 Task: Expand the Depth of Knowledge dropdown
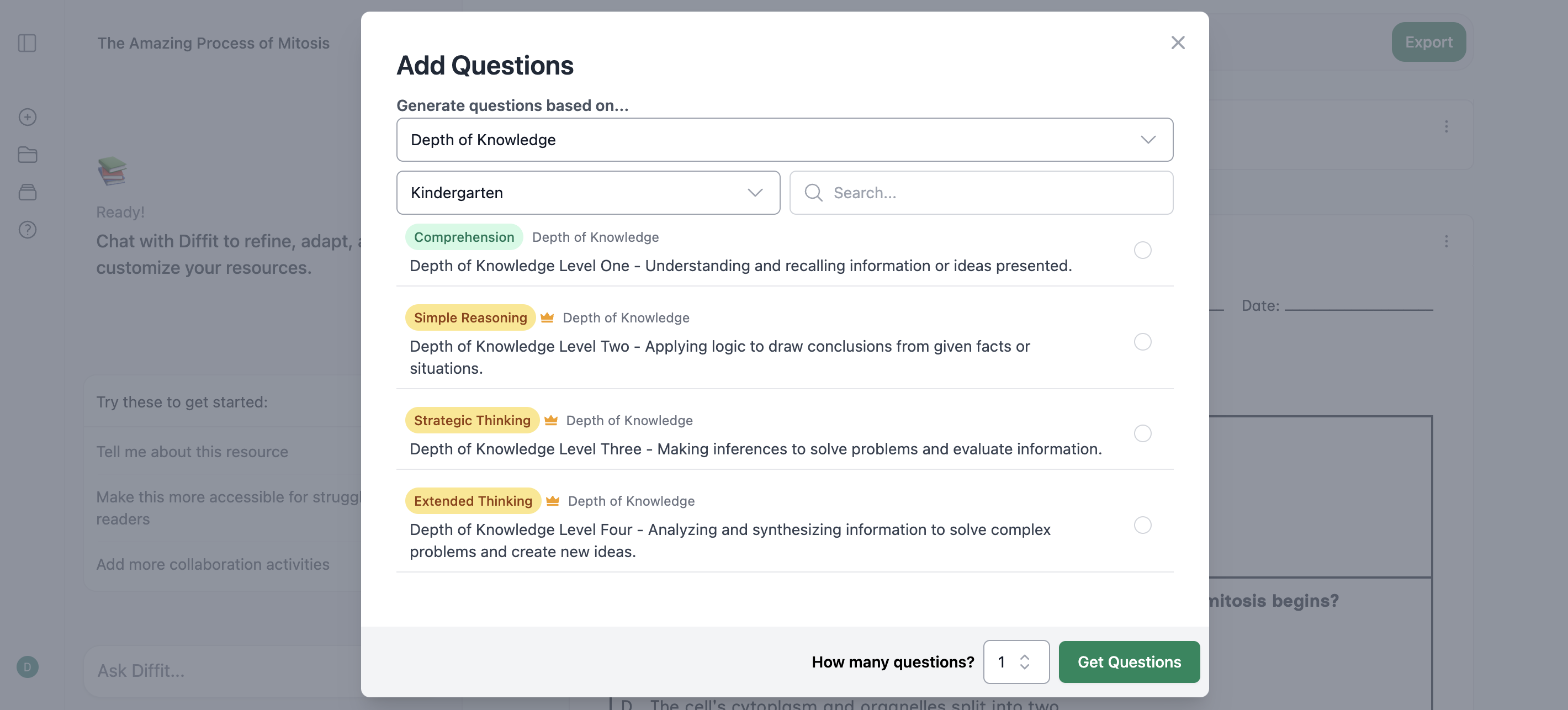[x=785, y=140]
